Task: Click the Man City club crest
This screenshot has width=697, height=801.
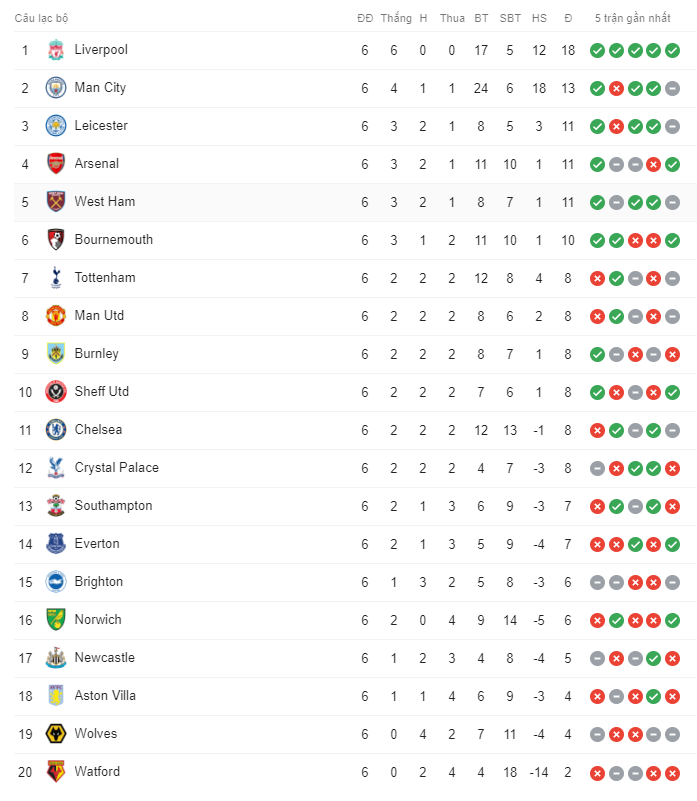Action: [56, 88]
